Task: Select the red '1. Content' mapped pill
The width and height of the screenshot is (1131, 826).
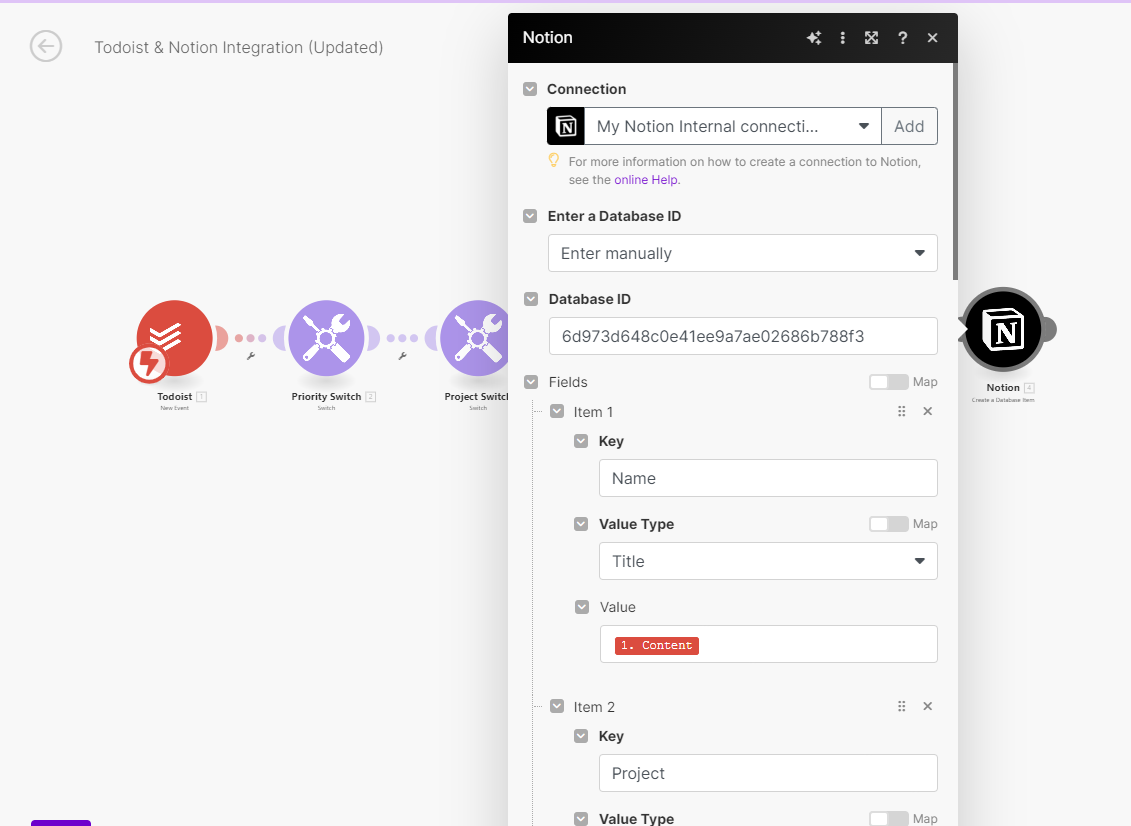Action: tap(656, 645)
